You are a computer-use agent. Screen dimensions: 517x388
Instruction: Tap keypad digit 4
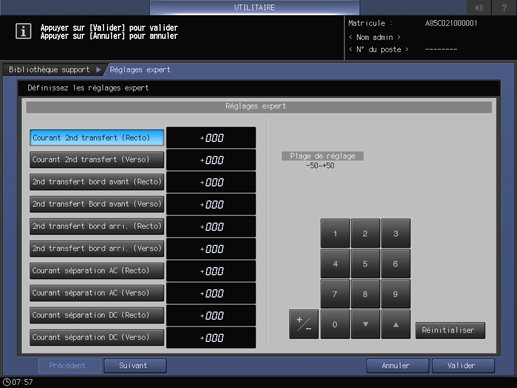335,264
